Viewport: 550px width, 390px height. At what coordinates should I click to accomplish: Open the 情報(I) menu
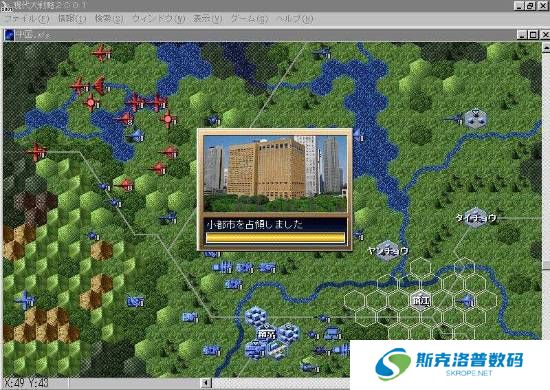click(x=72, y=19)
